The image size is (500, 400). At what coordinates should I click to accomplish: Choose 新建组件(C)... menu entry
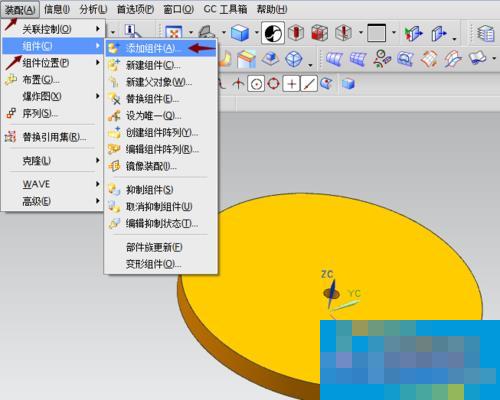click(161, 65)
